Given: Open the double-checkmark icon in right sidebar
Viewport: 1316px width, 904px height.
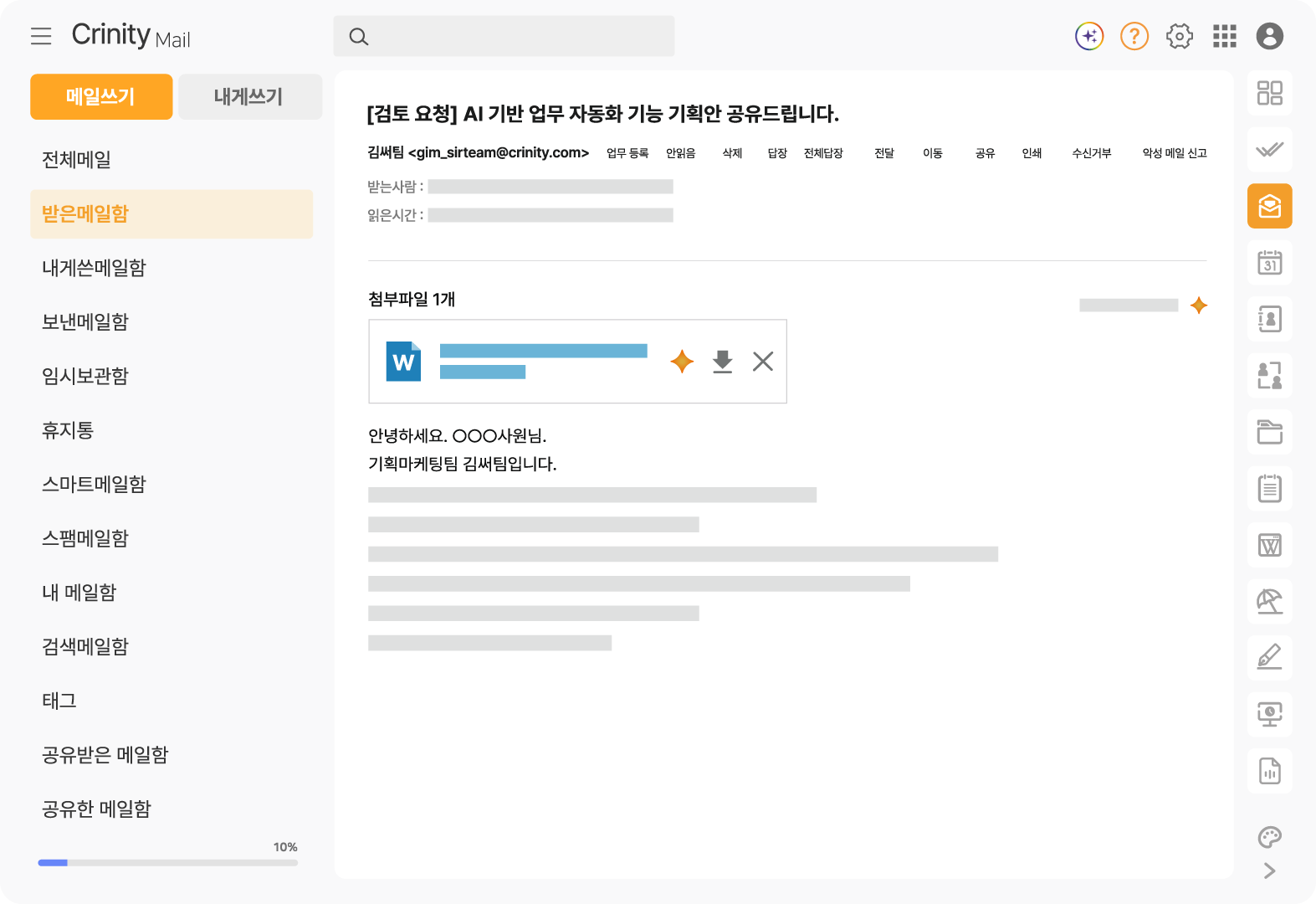Looking at the screenshot, I should (1270, 150).
